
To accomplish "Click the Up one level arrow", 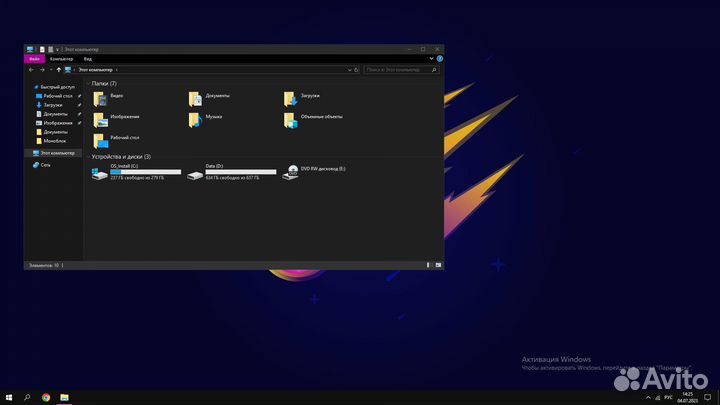I will 58,70.
